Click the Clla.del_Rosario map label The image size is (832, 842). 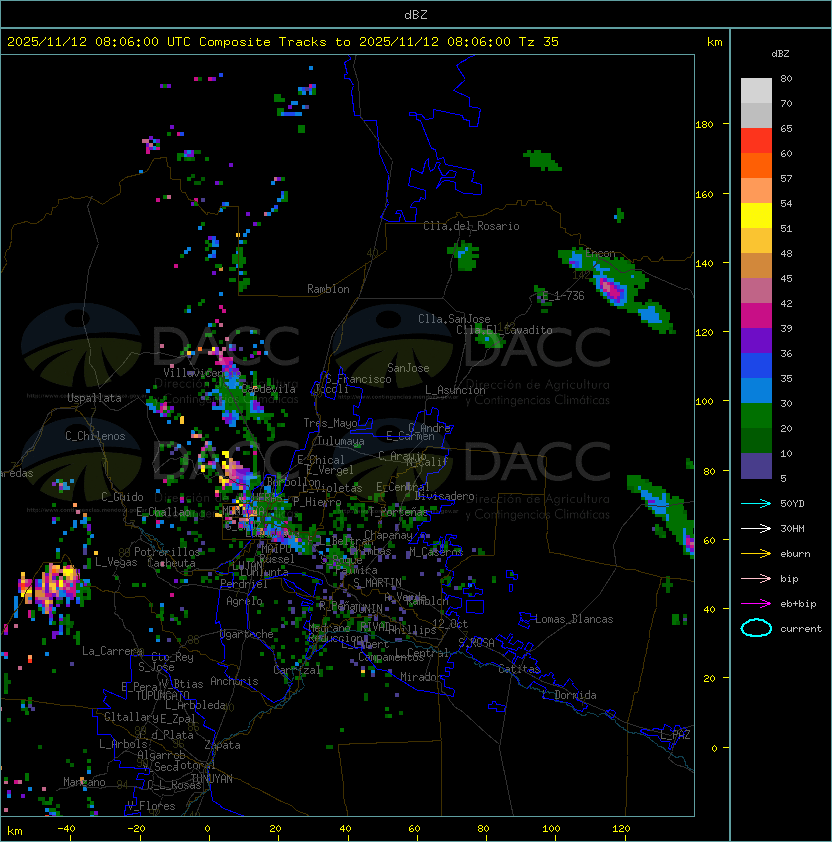point(471,226)
